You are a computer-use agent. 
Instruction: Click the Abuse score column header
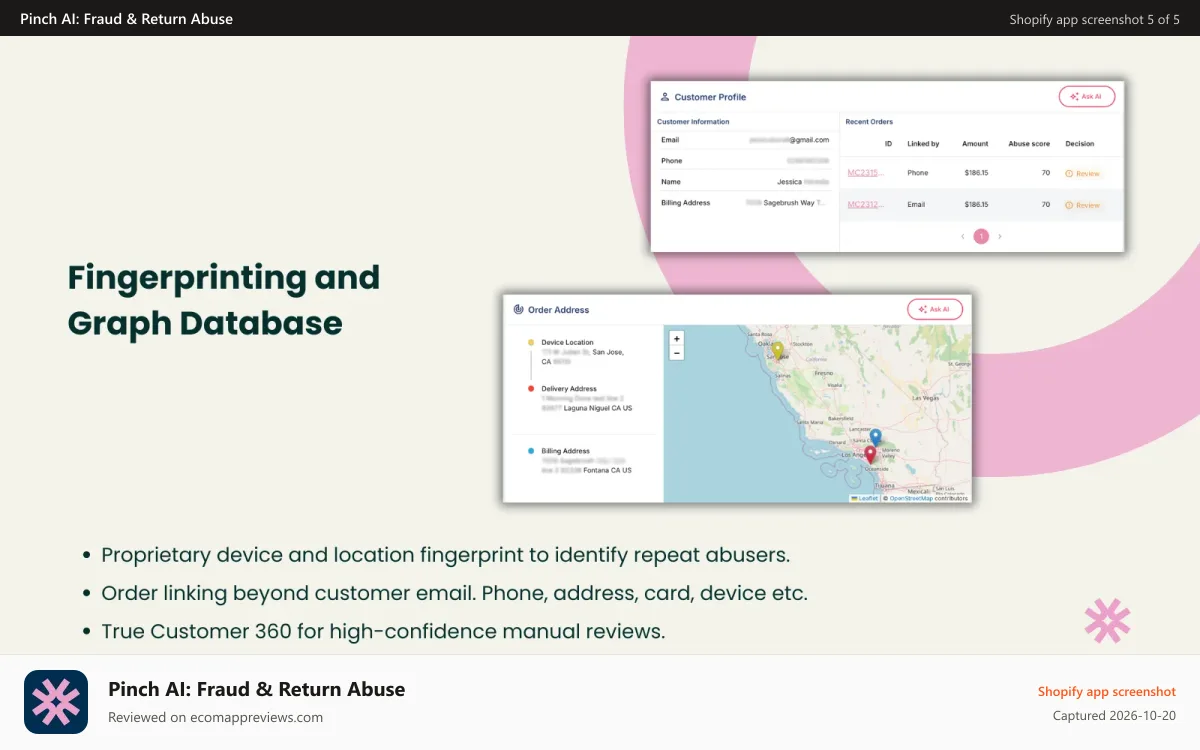tap(1029, 144)
